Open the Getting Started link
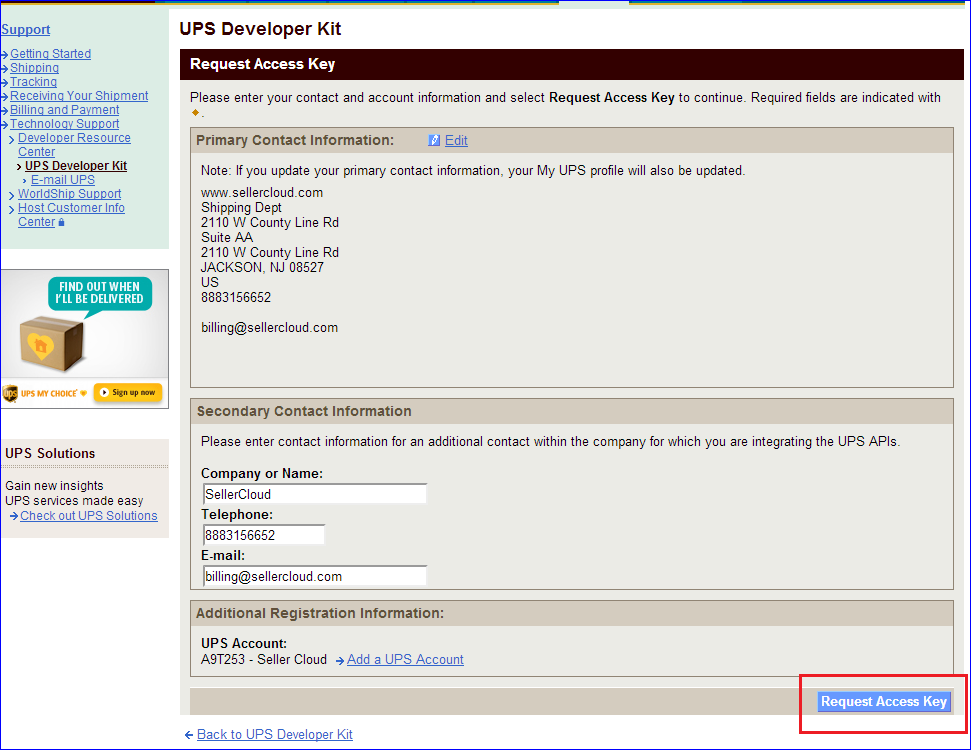This screenshot has width=971, height=750. pos(50,54)
